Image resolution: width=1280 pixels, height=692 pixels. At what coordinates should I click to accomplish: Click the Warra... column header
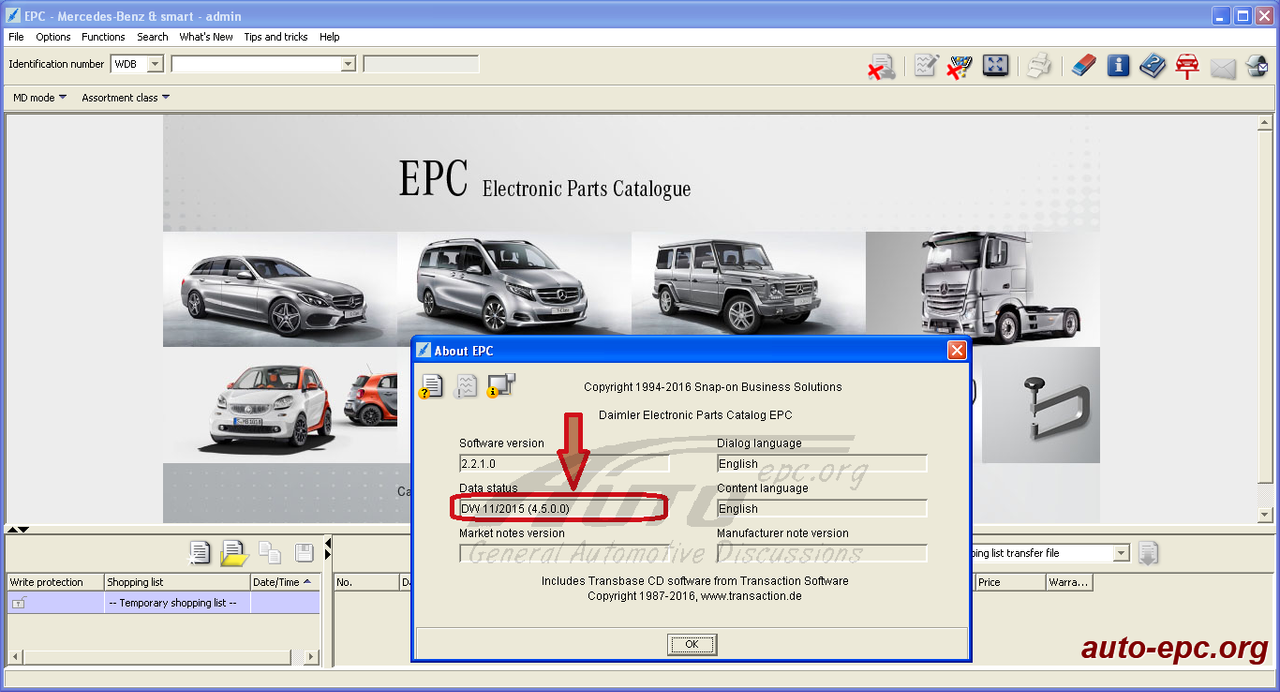tap(1069, 582)
